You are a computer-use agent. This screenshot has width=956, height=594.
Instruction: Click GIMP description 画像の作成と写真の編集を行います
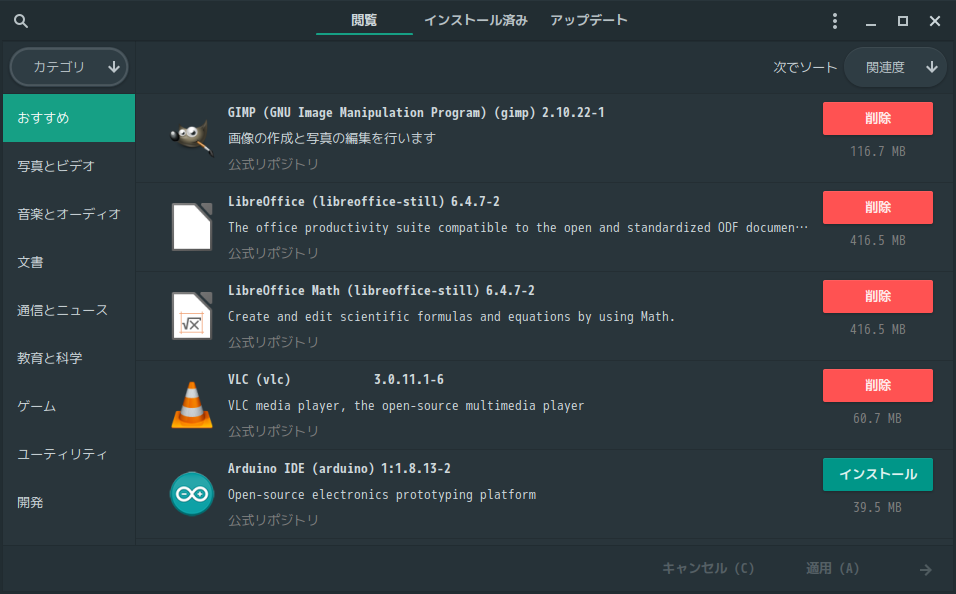pyautogui.click(x=332, y=138)
